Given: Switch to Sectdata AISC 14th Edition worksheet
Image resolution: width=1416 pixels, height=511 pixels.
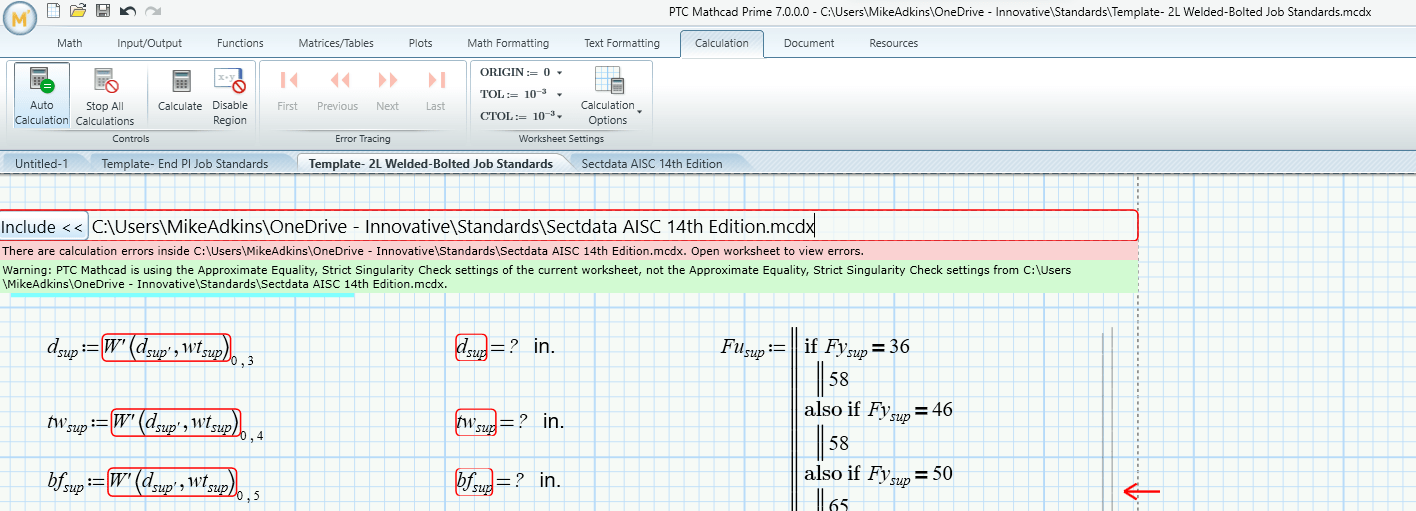Looking at the screenshot, I should [652, 163].
